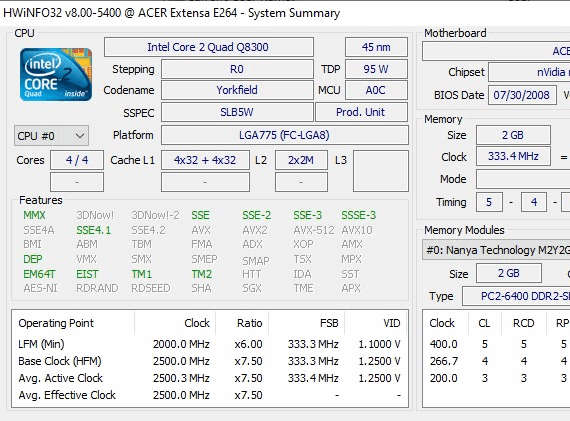This screenshot has height=421, width=570.
Task: Click the Timing value 4 field
Action: pyautogui.click(x=534, y=202)
